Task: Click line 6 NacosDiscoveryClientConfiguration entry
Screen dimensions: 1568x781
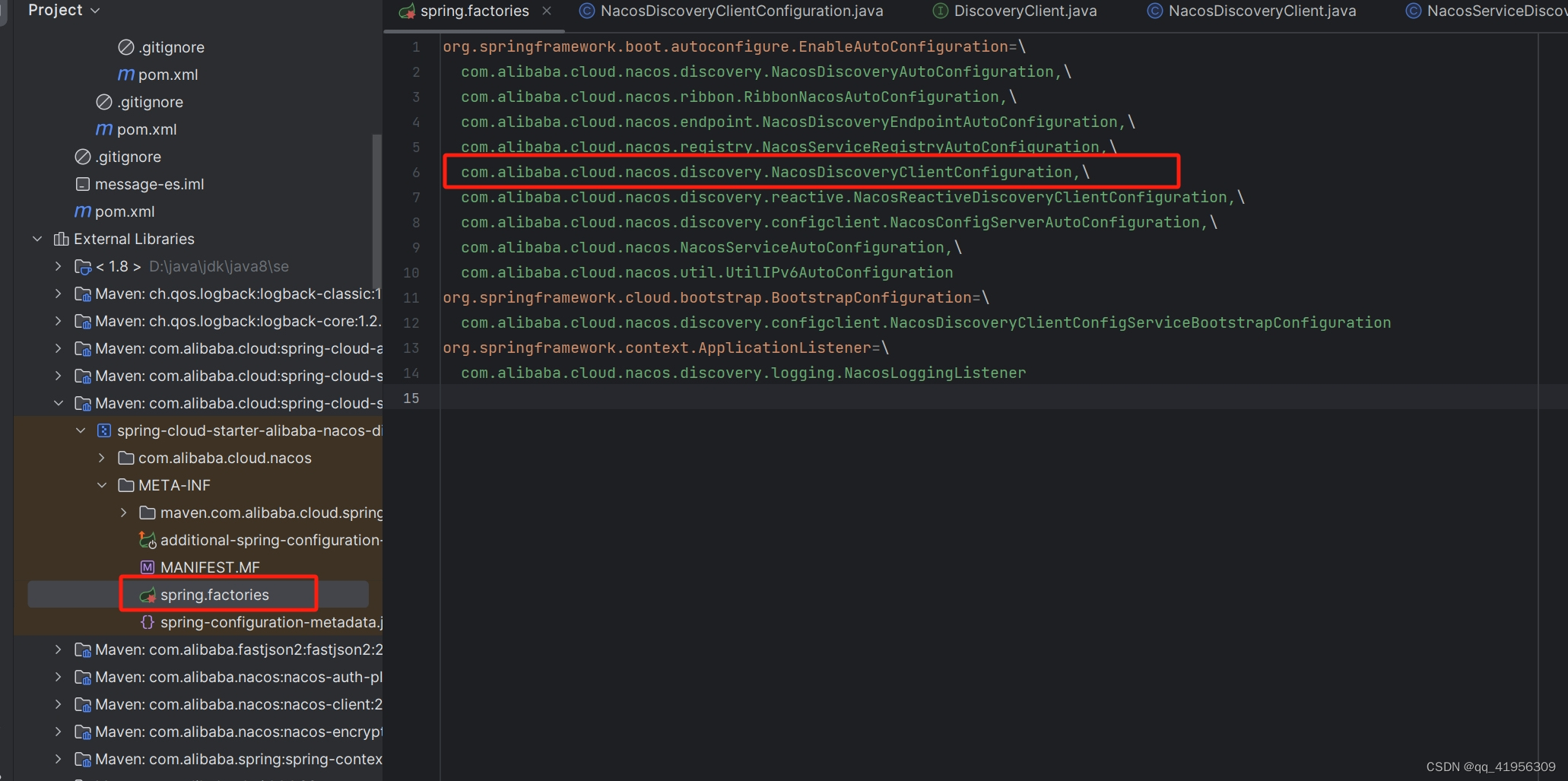Action: point(776,172)
